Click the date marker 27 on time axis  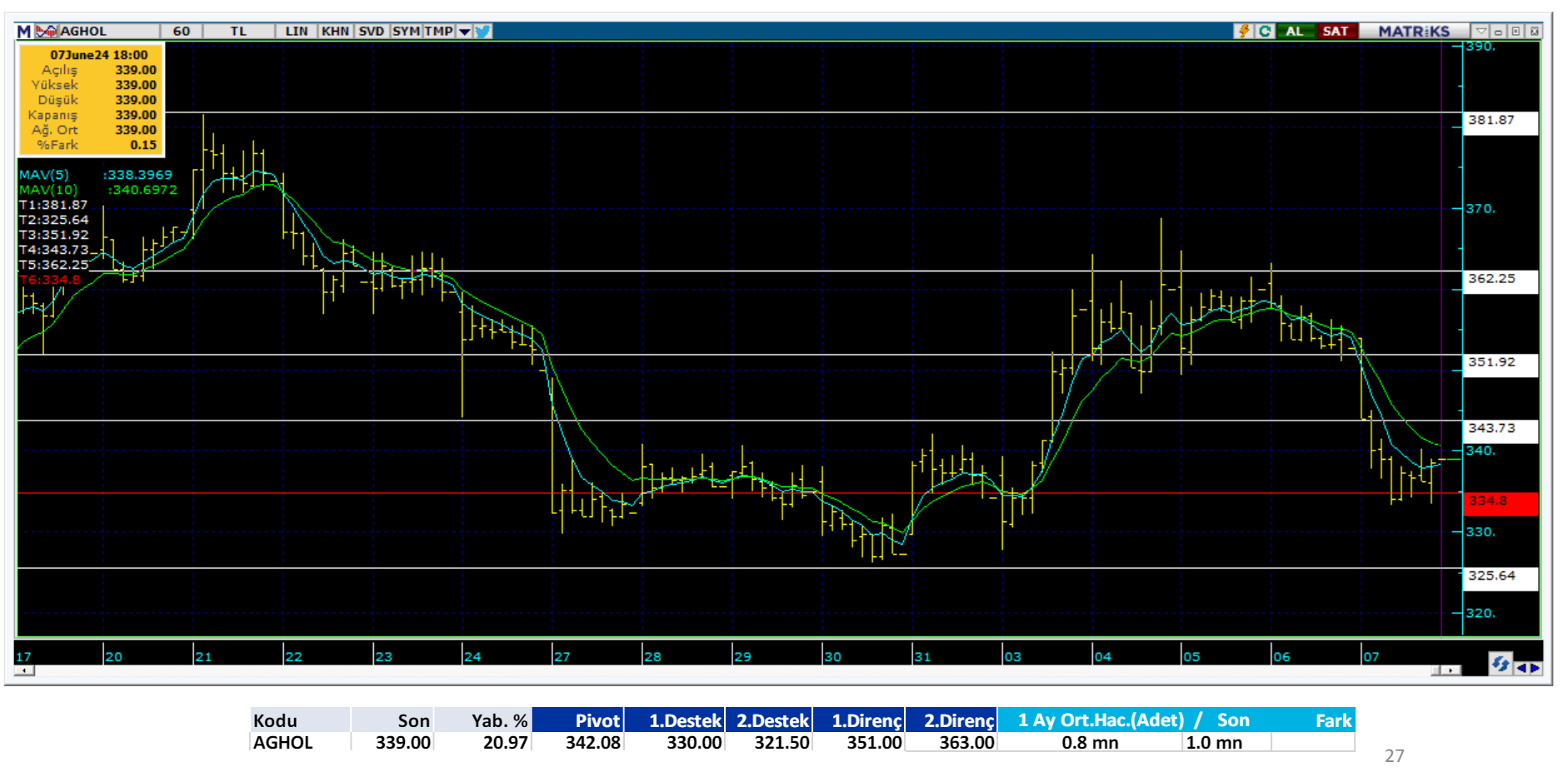[562, 656]
